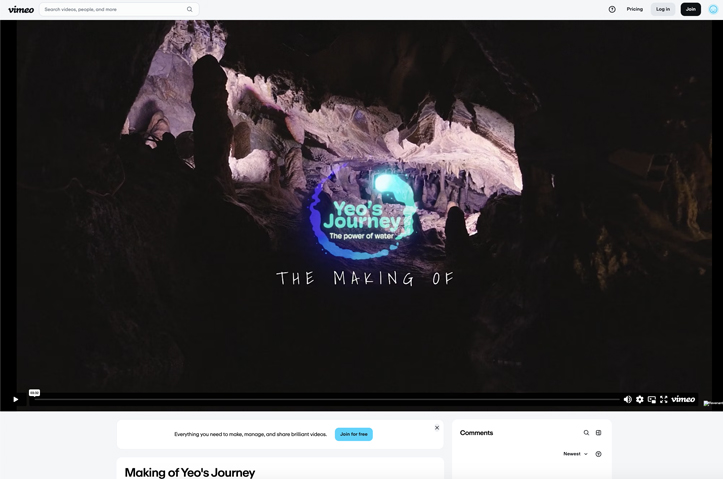Open the Vimeo logo in the player bar

[x=683, y=399]
